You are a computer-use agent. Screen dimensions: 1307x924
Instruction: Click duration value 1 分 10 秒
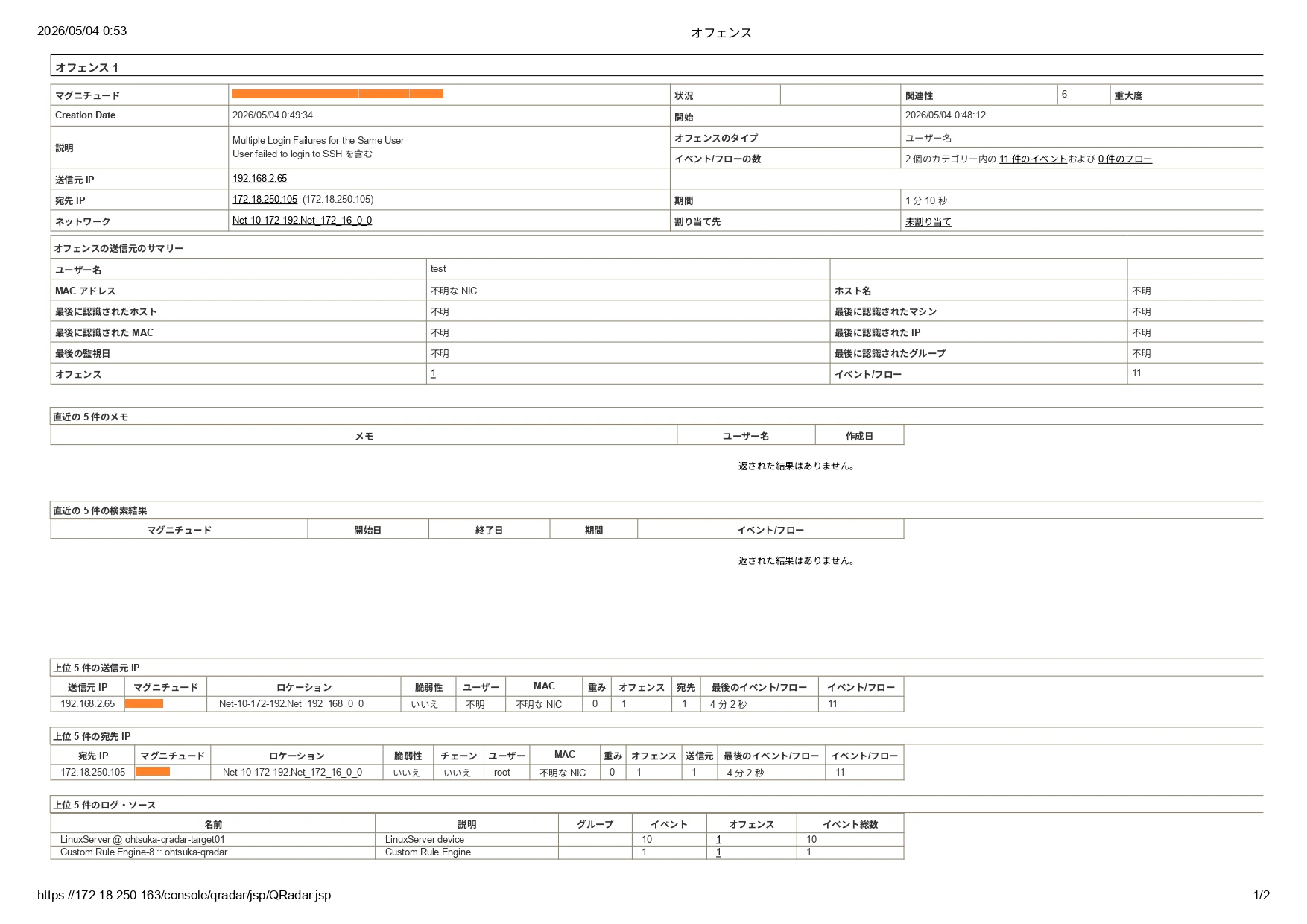(x=926, y=201)
